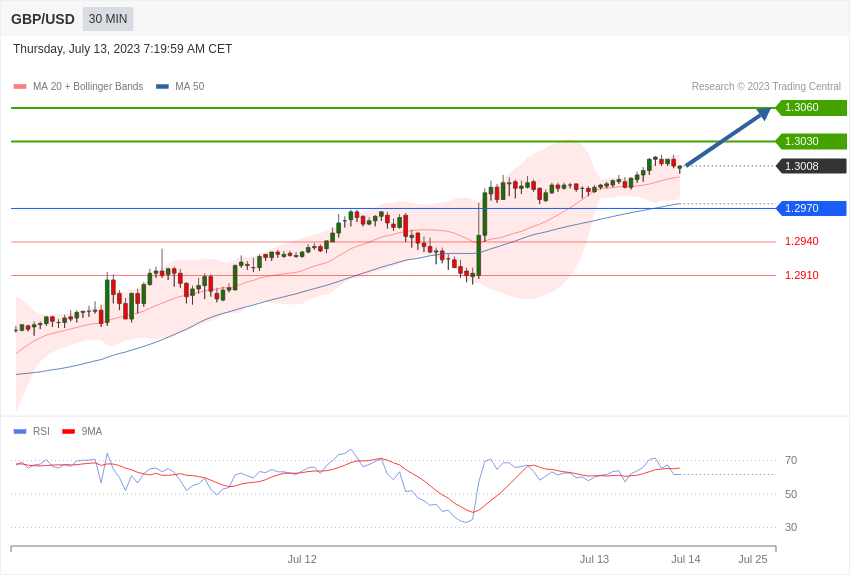Toggle the RSI legend marker
Image resolution: width=850 pixels, height=576 pixels.
[20, 432]
